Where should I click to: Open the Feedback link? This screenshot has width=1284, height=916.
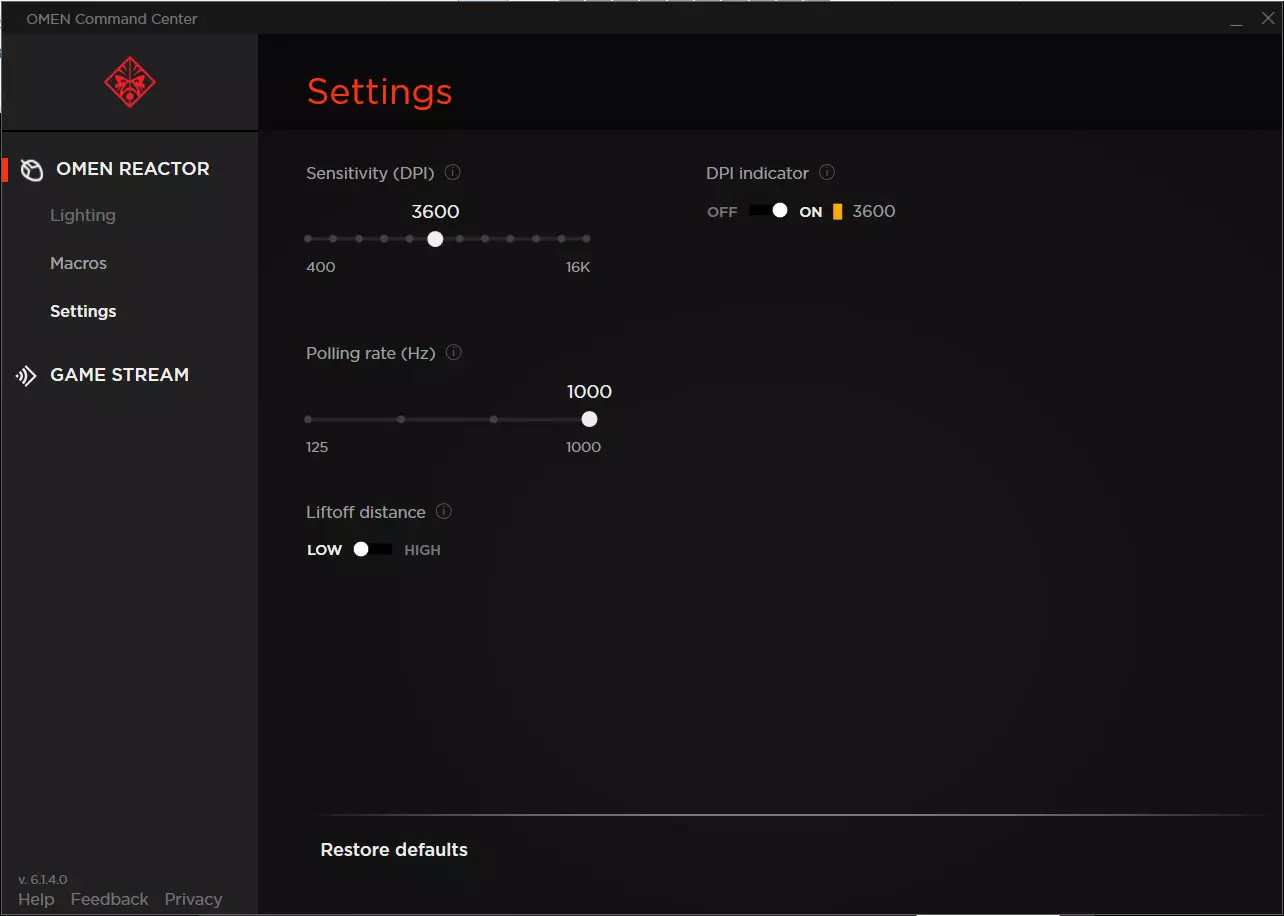109,899
